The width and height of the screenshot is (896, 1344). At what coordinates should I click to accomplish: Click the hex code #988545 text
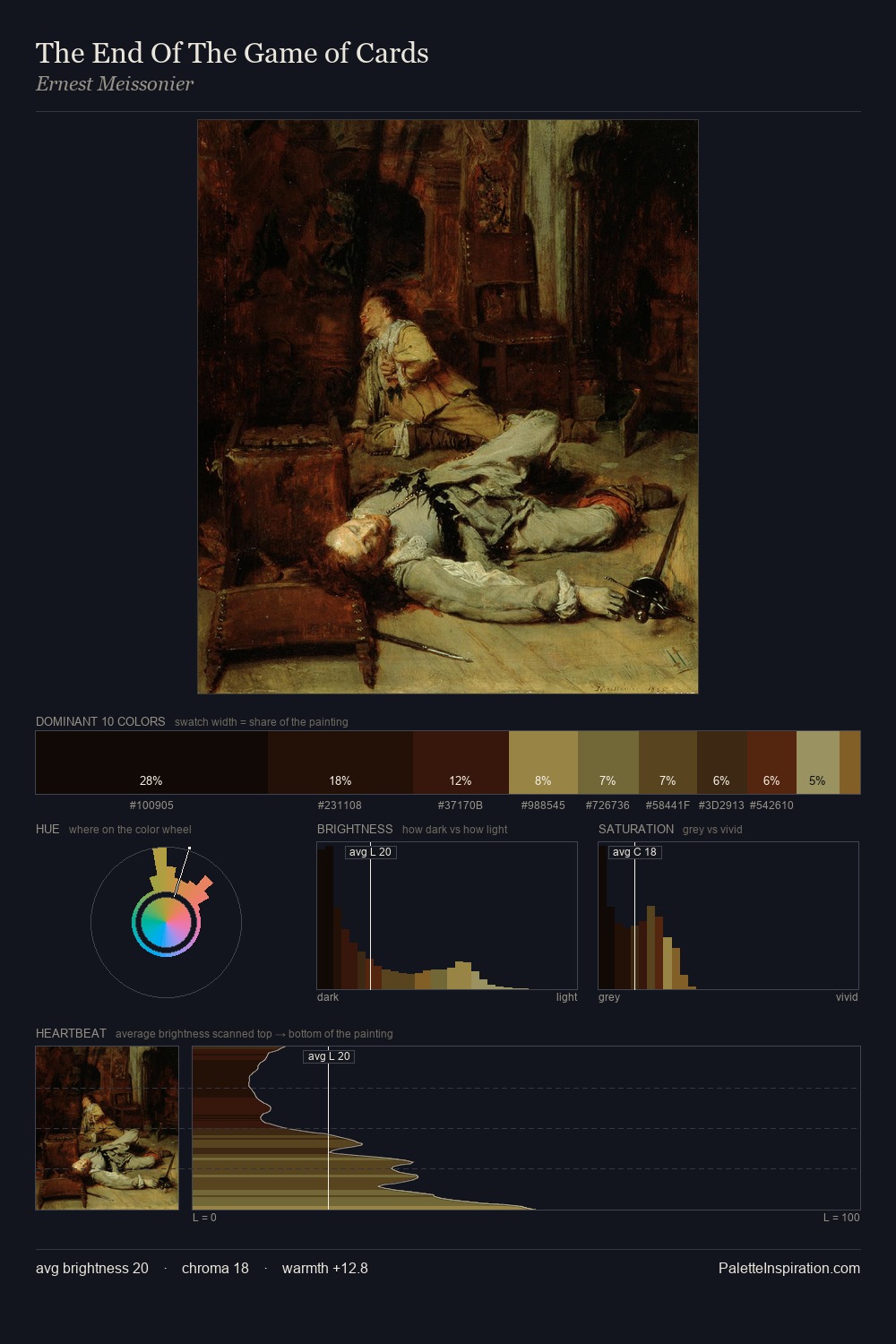(543, 806)
